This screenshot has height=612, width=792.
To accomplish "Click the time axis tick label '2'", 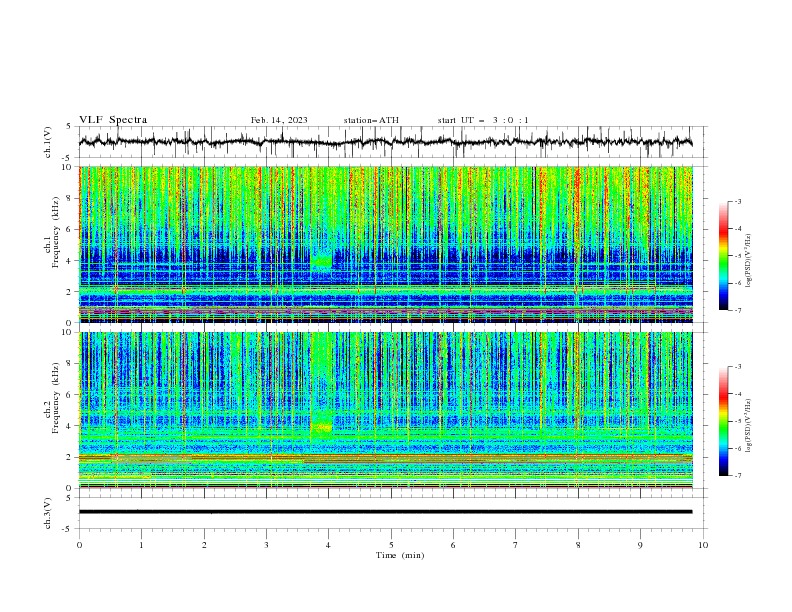I will 204,545.
